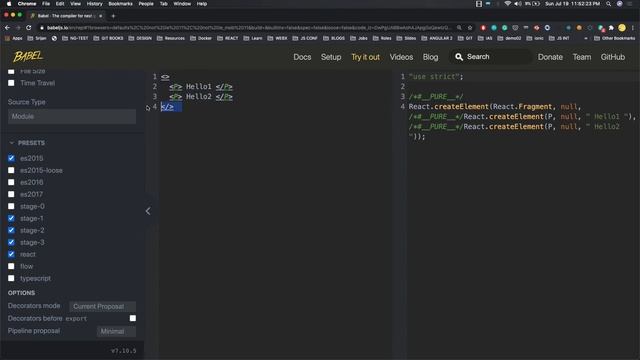
Task: Open the Bookmarks menu
Action: [120, 4]
